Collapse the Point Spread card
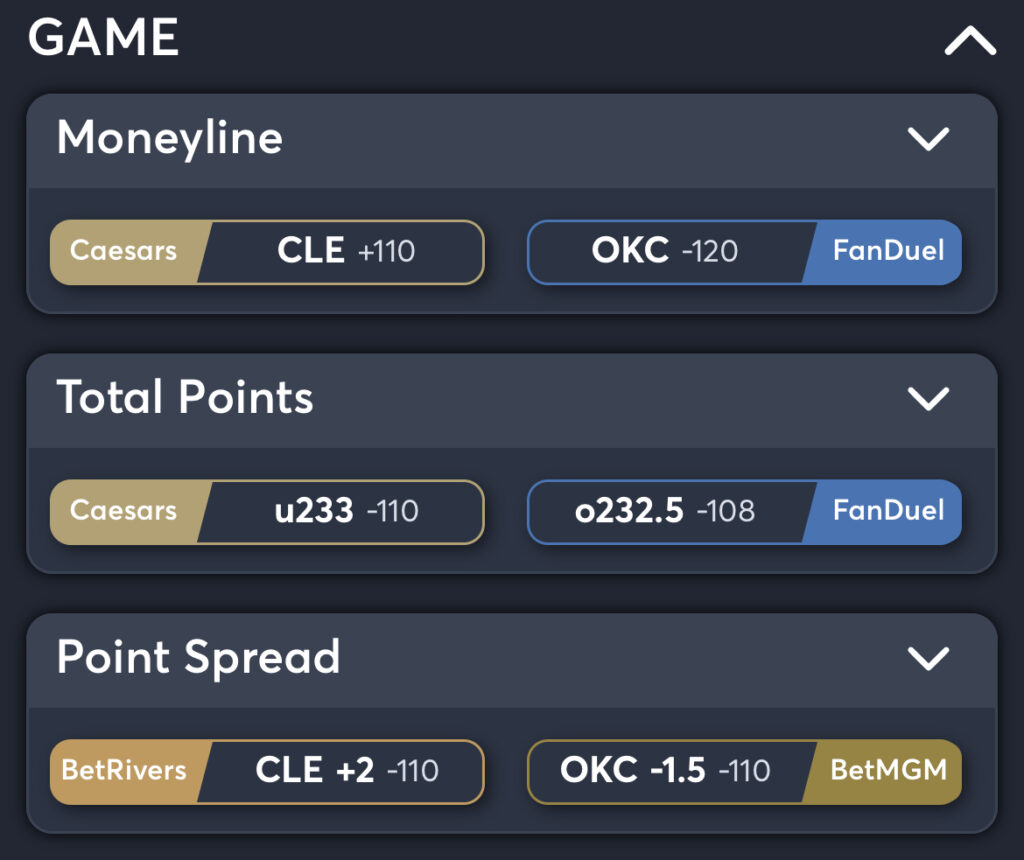1024x860 pixels. pyautogui.click(x=930, y=659)
